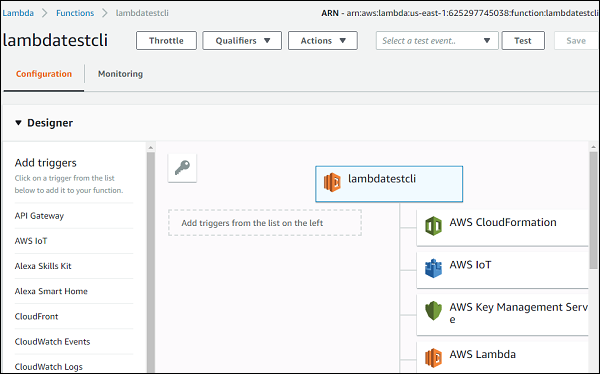Click the ARN text at top right
Screen dimensions: 600x374
pyautogui.click(x=460, y=13)
